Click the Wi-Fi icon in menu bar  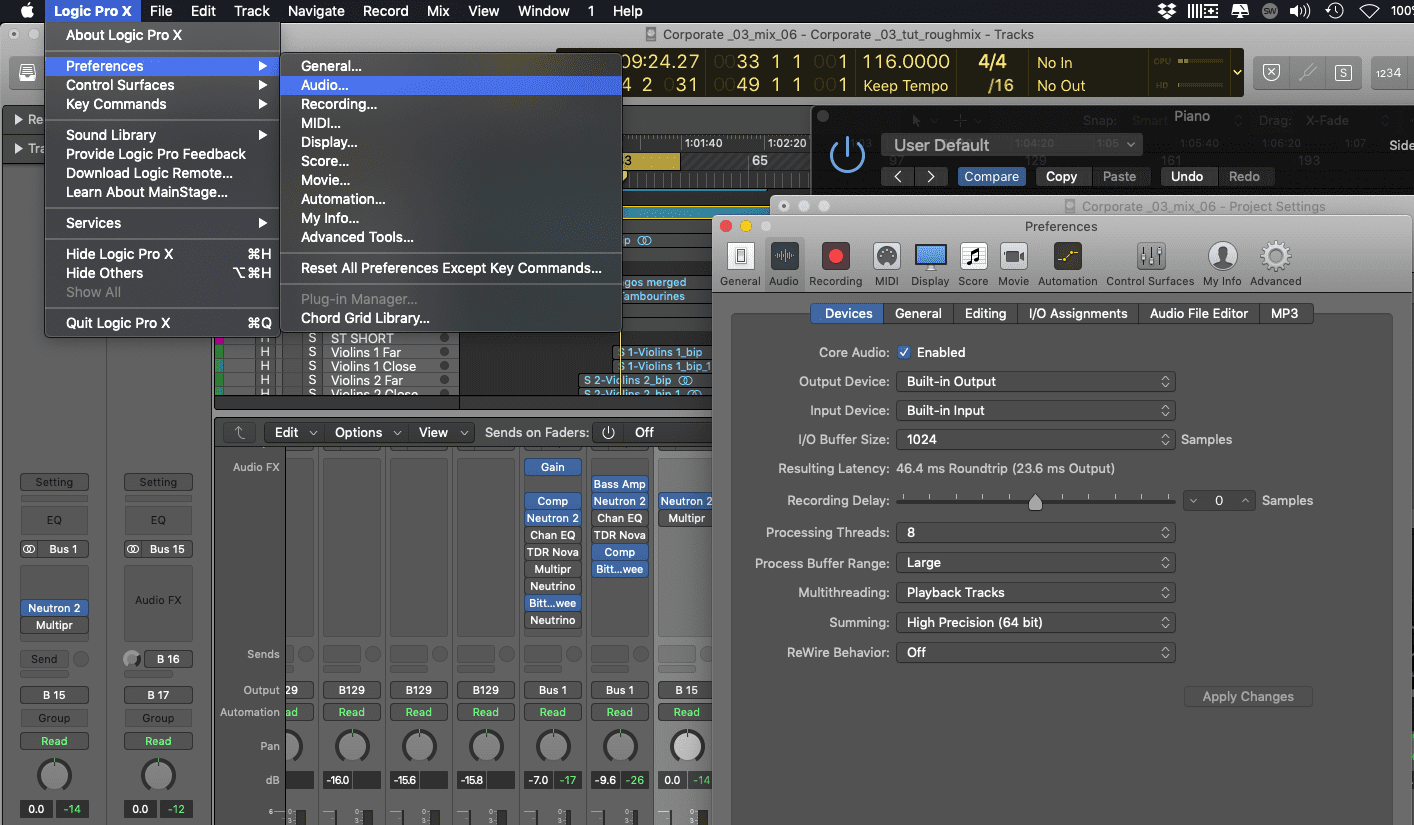pyautogui.click(x=1368, y=11)
